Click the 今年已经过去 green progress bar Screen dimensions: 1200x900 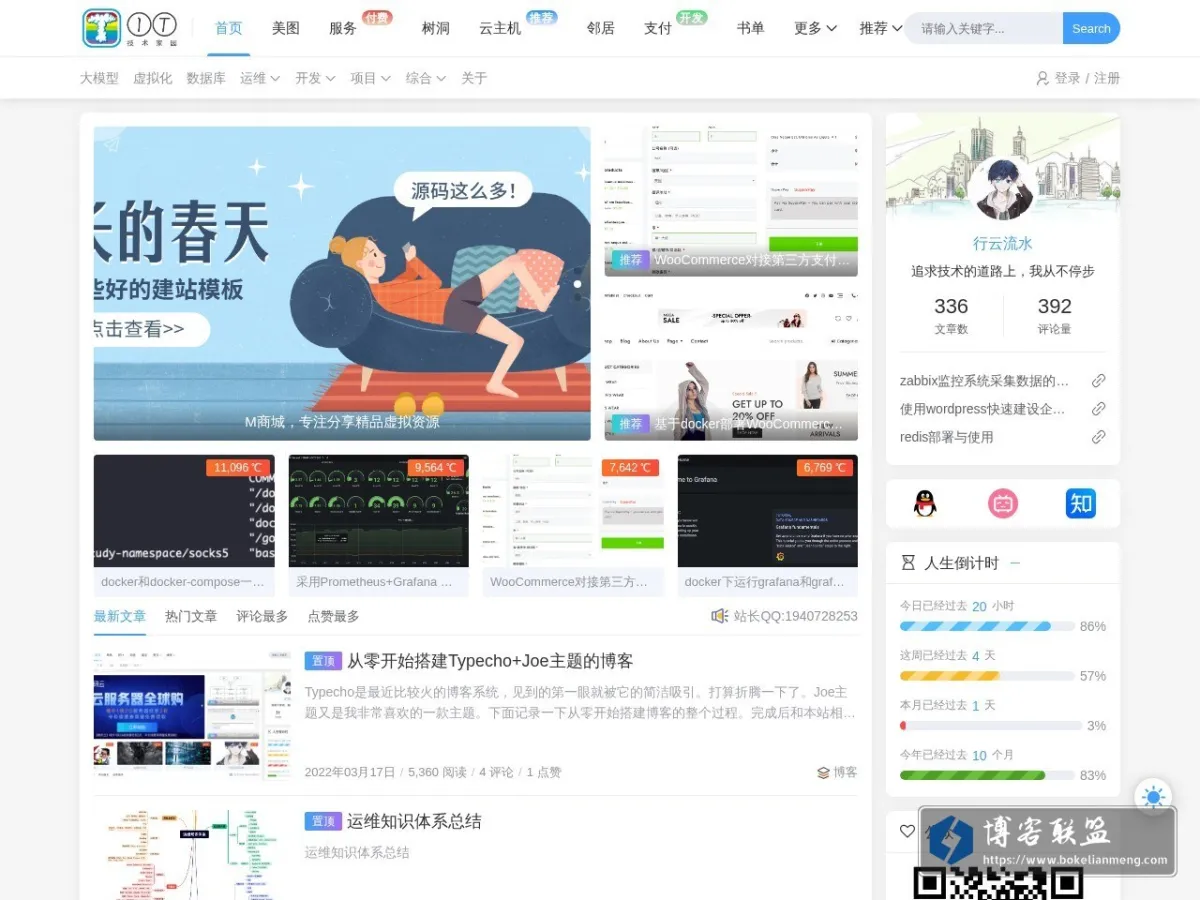(987, 775)
